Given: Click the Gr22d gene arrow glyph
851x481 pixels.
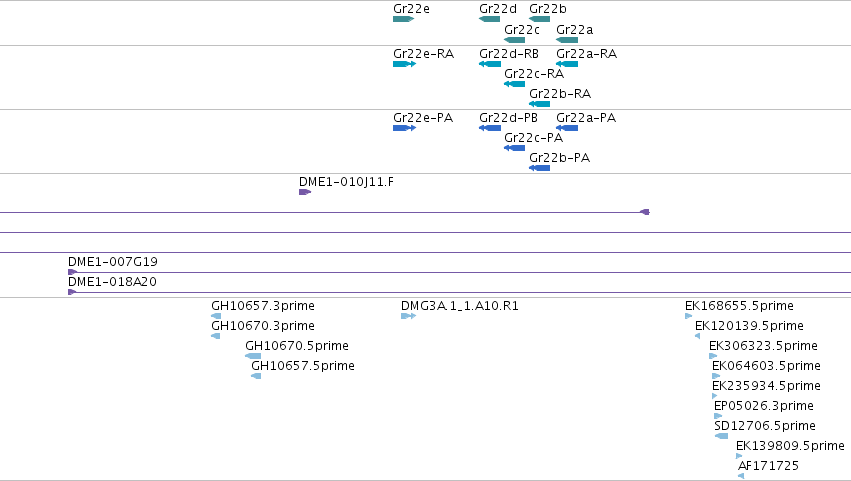Looking at the screenshot, I should (490, 19).
